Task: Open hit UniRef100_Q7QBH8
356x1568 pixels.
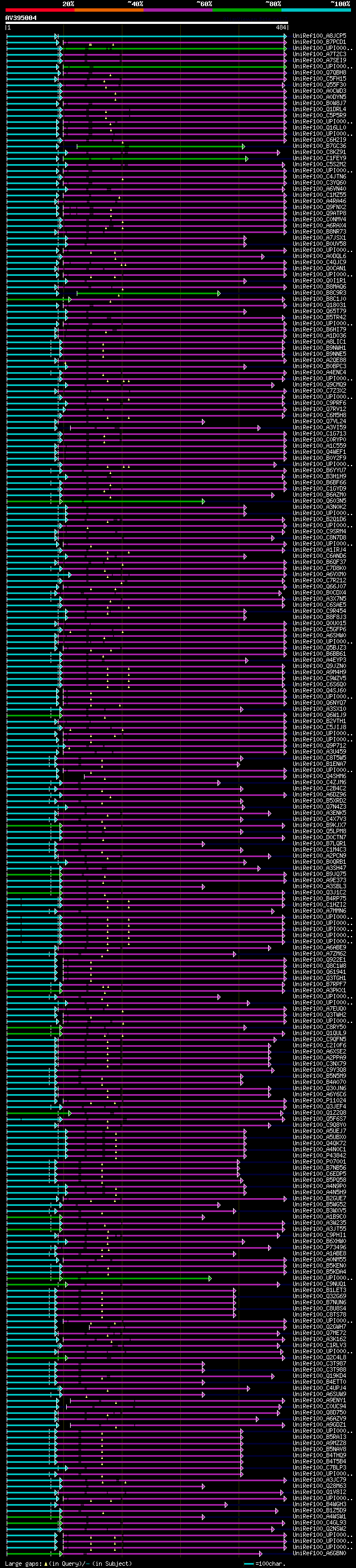Action: 319,72
